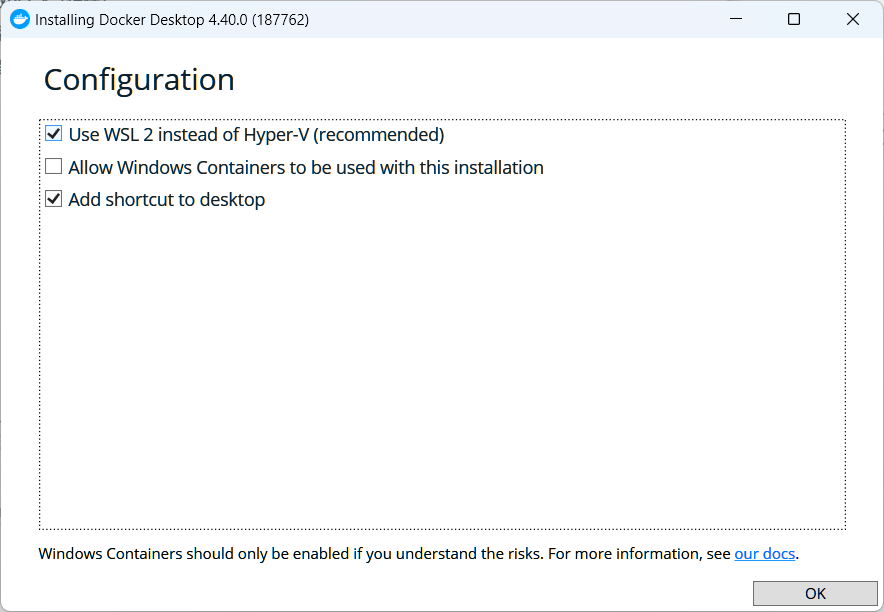Close the Docker Desktop installer
The image size is (884, 612).
[853, 19]
